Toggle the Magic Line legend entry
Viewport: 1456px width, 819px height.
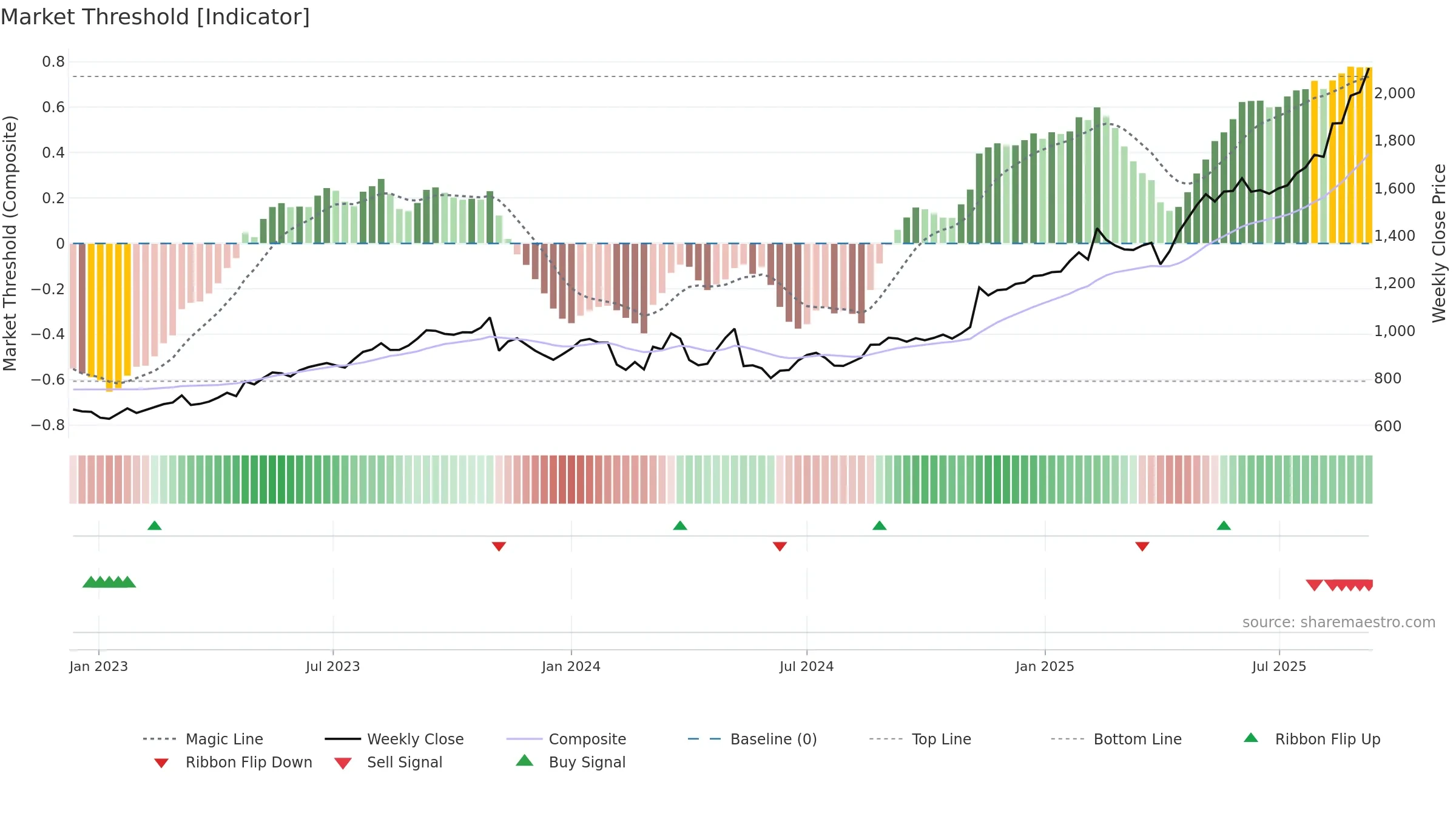click(203, 739)
